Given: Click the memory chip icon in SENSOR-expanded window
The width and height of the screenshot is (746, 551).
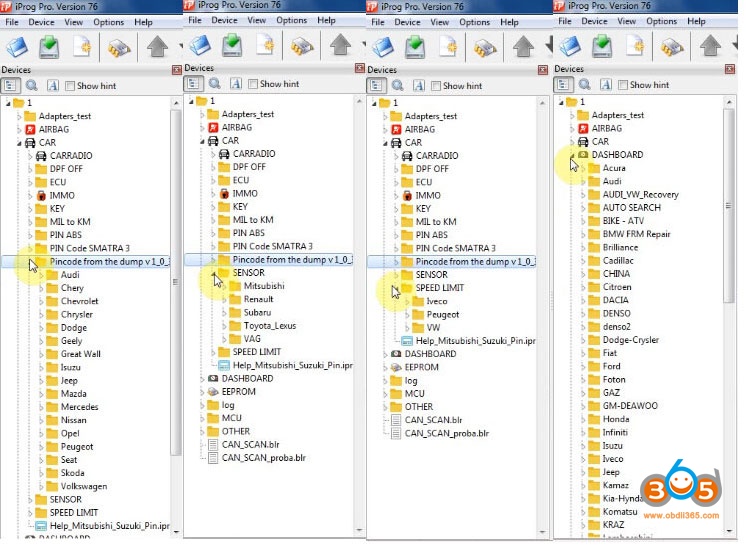Looking at the screenshot, I should click(x=302, y=46).
